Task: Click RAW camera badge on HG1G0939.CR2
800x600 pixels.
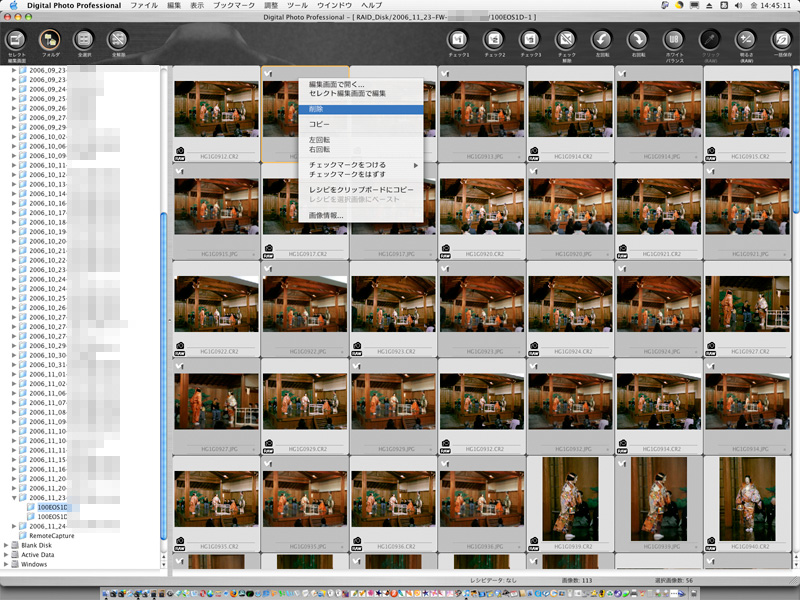Action: (534, 544)
